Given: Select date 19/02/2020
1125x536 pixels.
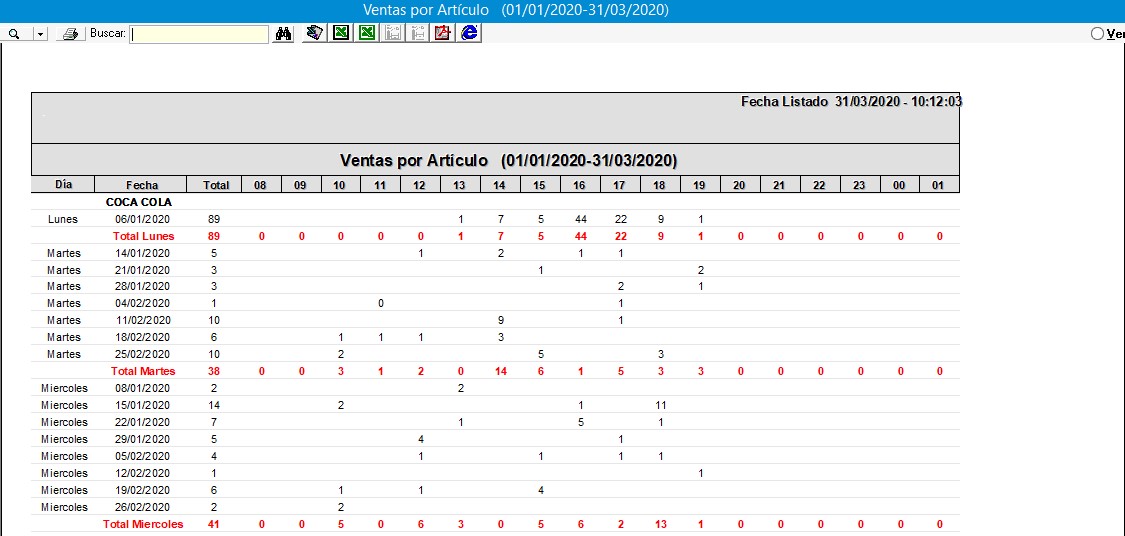Looking at the screenshot, I should pyautogui.click(x=143, y=490).
